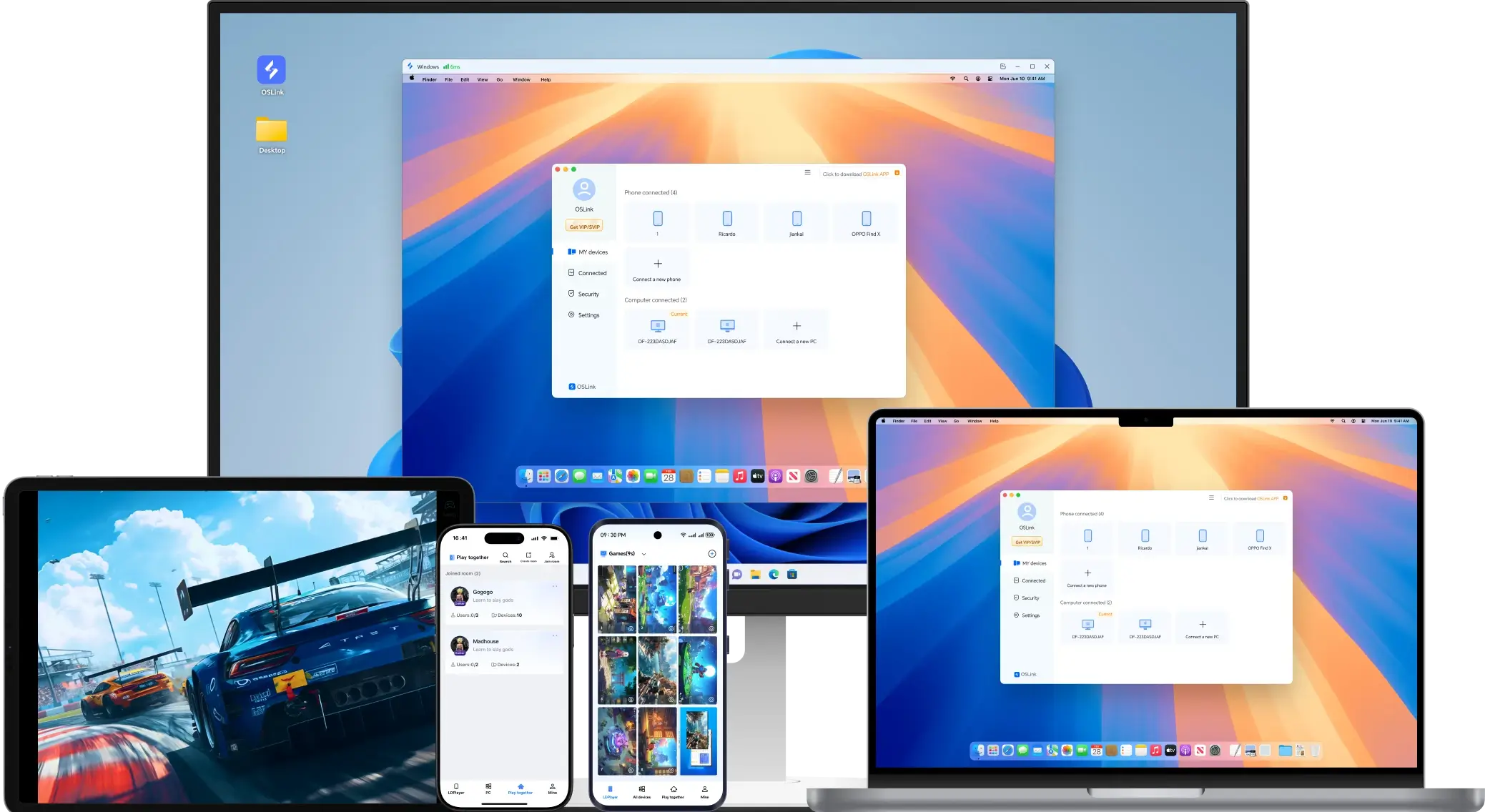Image resolution: width=1485 pixels, height=812 pixels.
Task: Click the screenshot icon in the Windows remote title bar
Action: (1002, 66)
